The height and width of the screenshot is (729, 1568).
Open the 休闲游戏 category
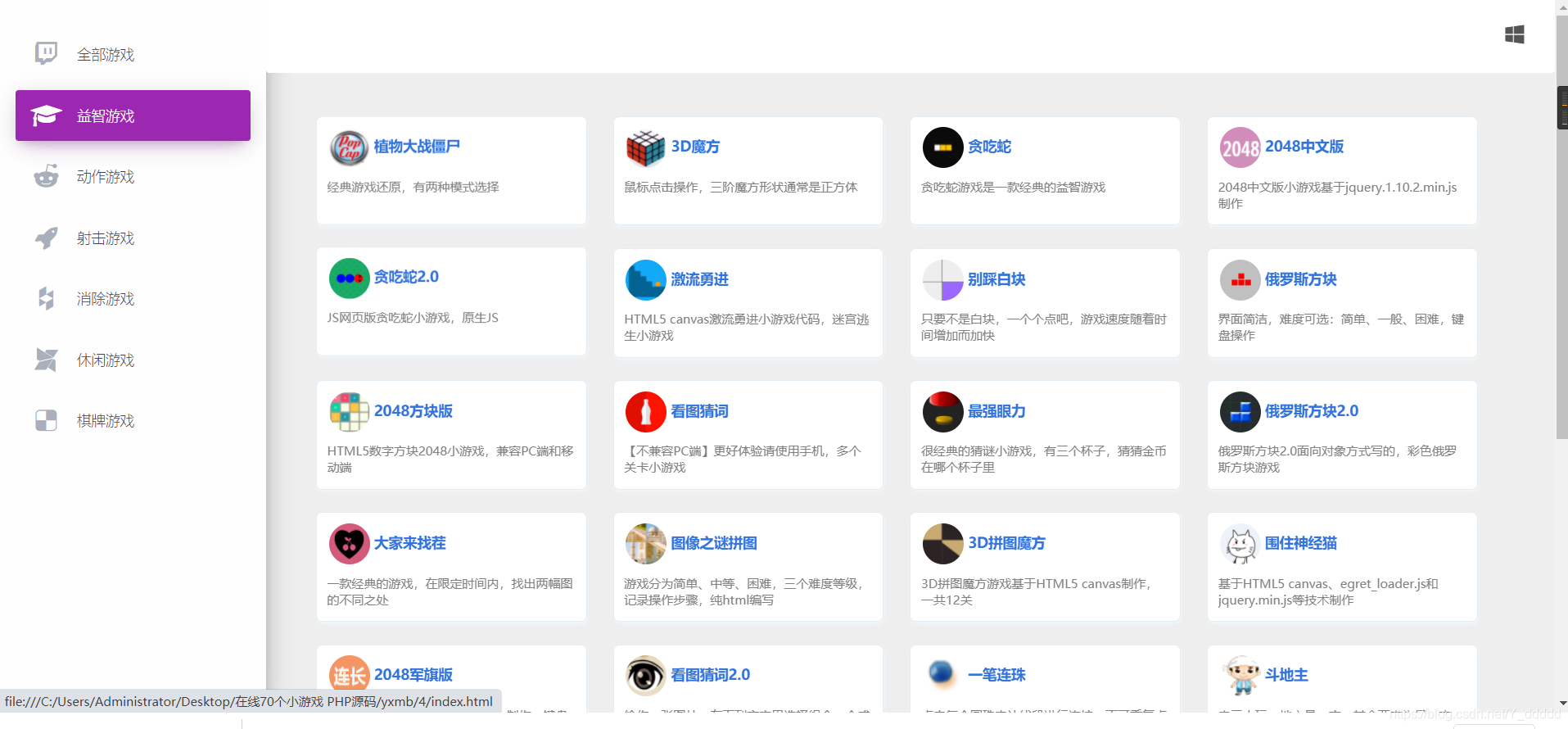click(x=133, y=360)
